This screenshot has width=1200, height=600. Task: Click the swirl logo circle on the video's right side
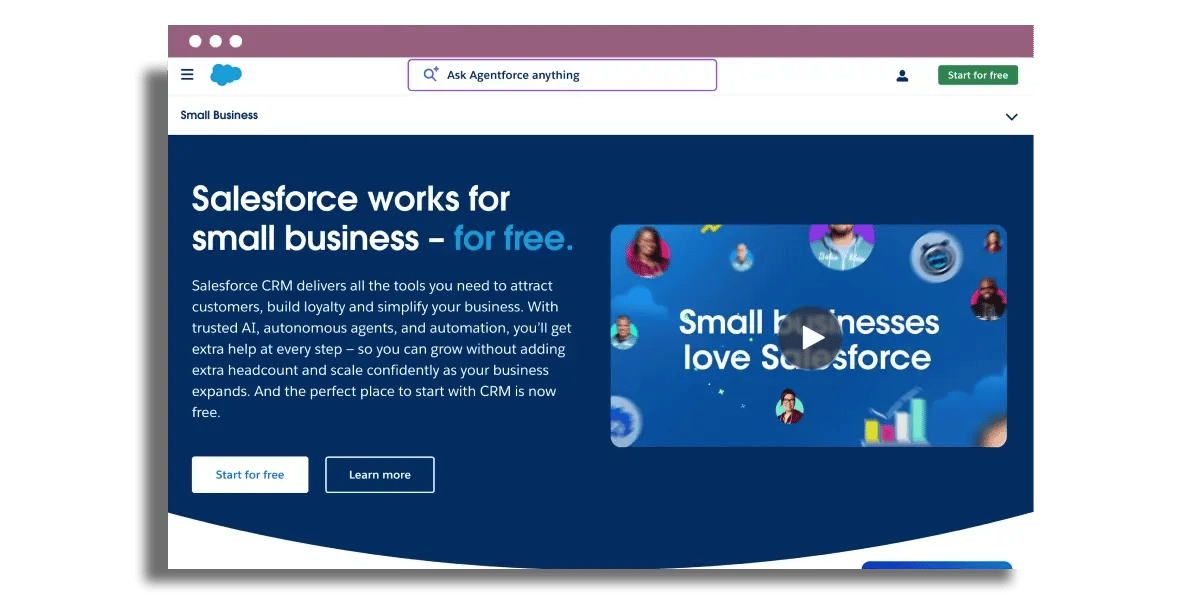click(x=936, y=258)
